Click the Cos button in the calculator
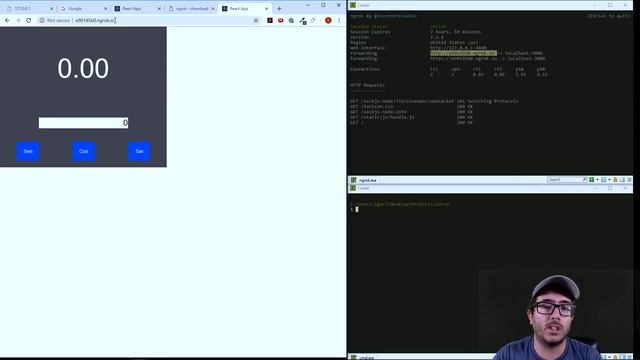Screen dimensions: 640x360 coord(84,151)
